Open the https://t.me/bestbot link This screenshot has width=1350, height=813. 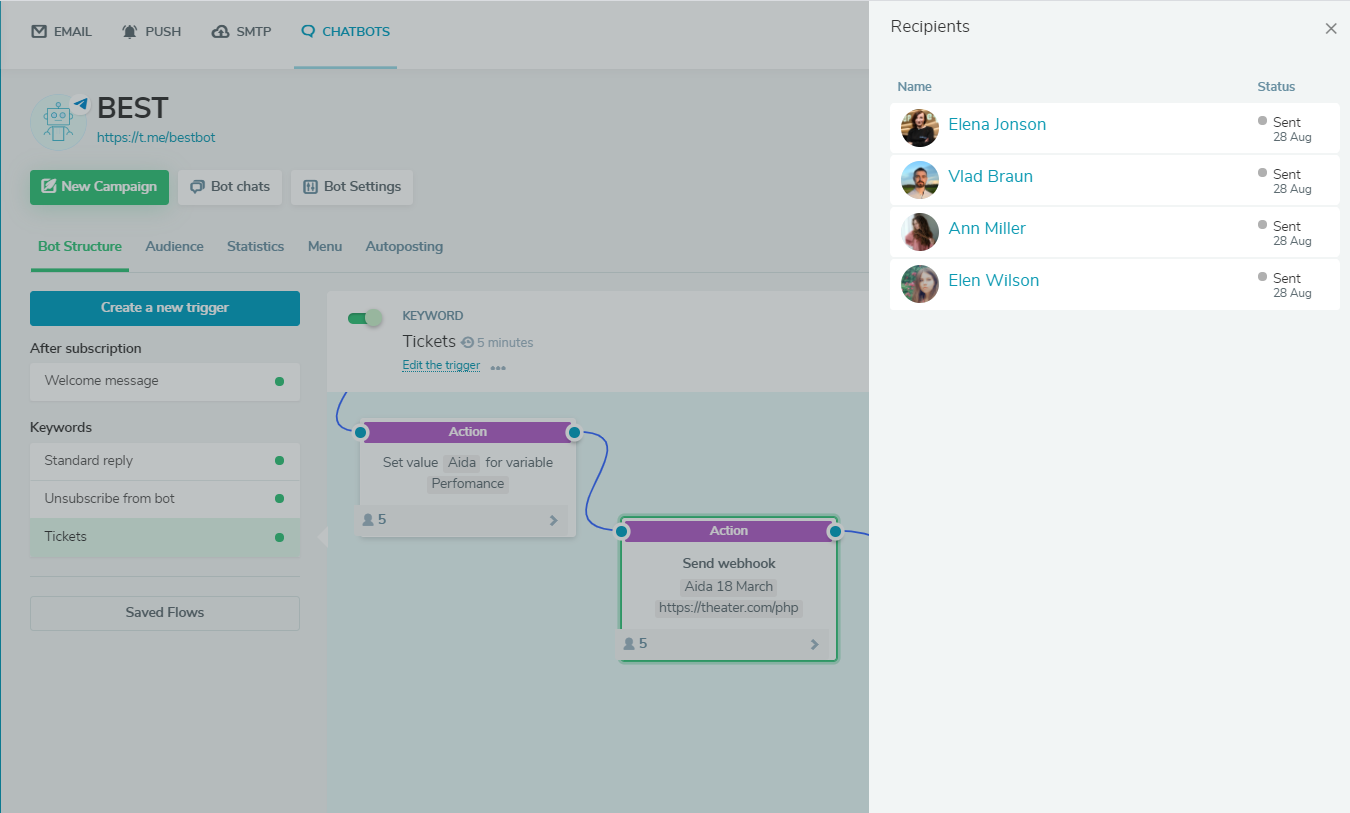[156, 137]
